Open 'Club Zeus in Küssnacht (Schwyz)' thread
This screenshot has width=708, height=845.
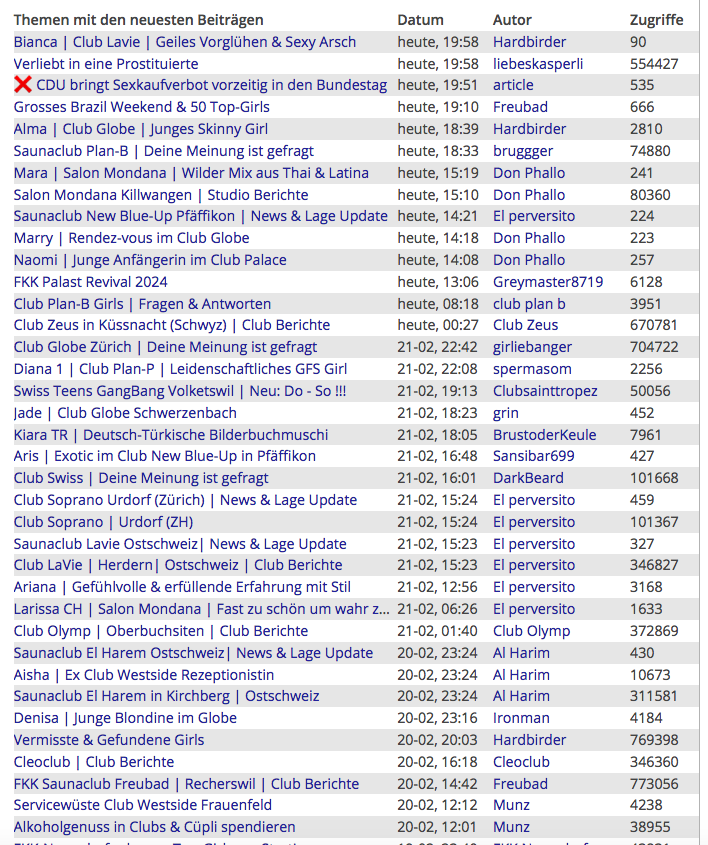pyautogui.click(x=171, y=325)
